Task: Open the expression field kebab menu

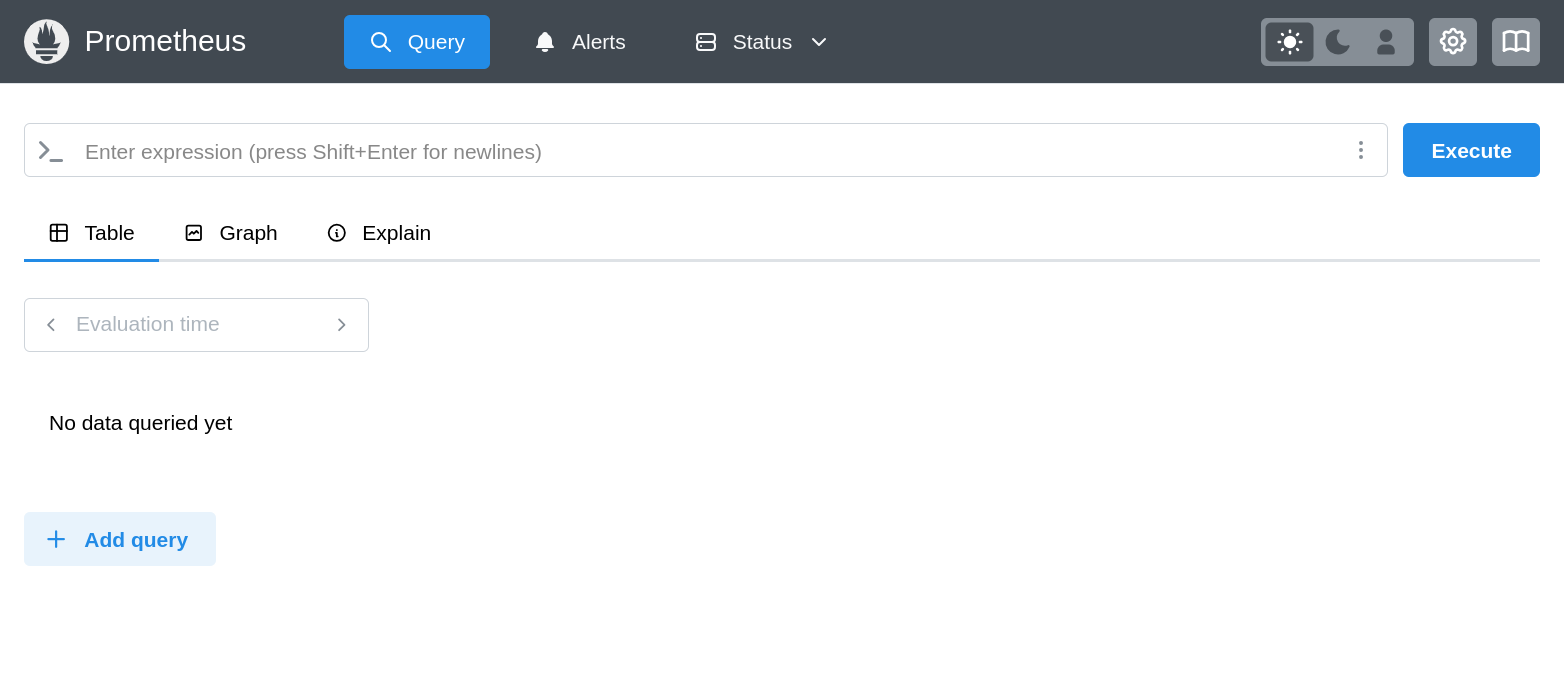Action: pos(1361,150)
